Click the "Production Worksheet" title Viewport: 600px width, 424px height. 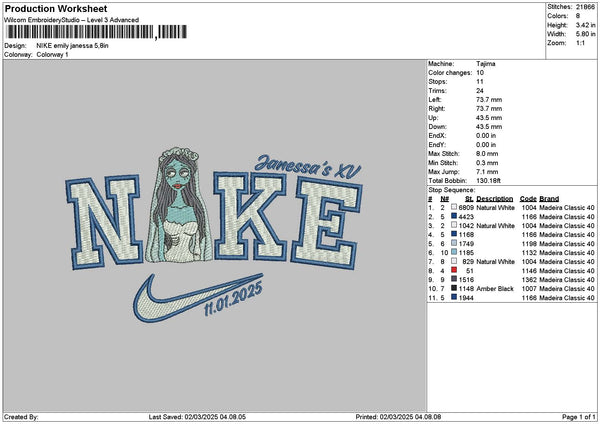click(56, 9)
